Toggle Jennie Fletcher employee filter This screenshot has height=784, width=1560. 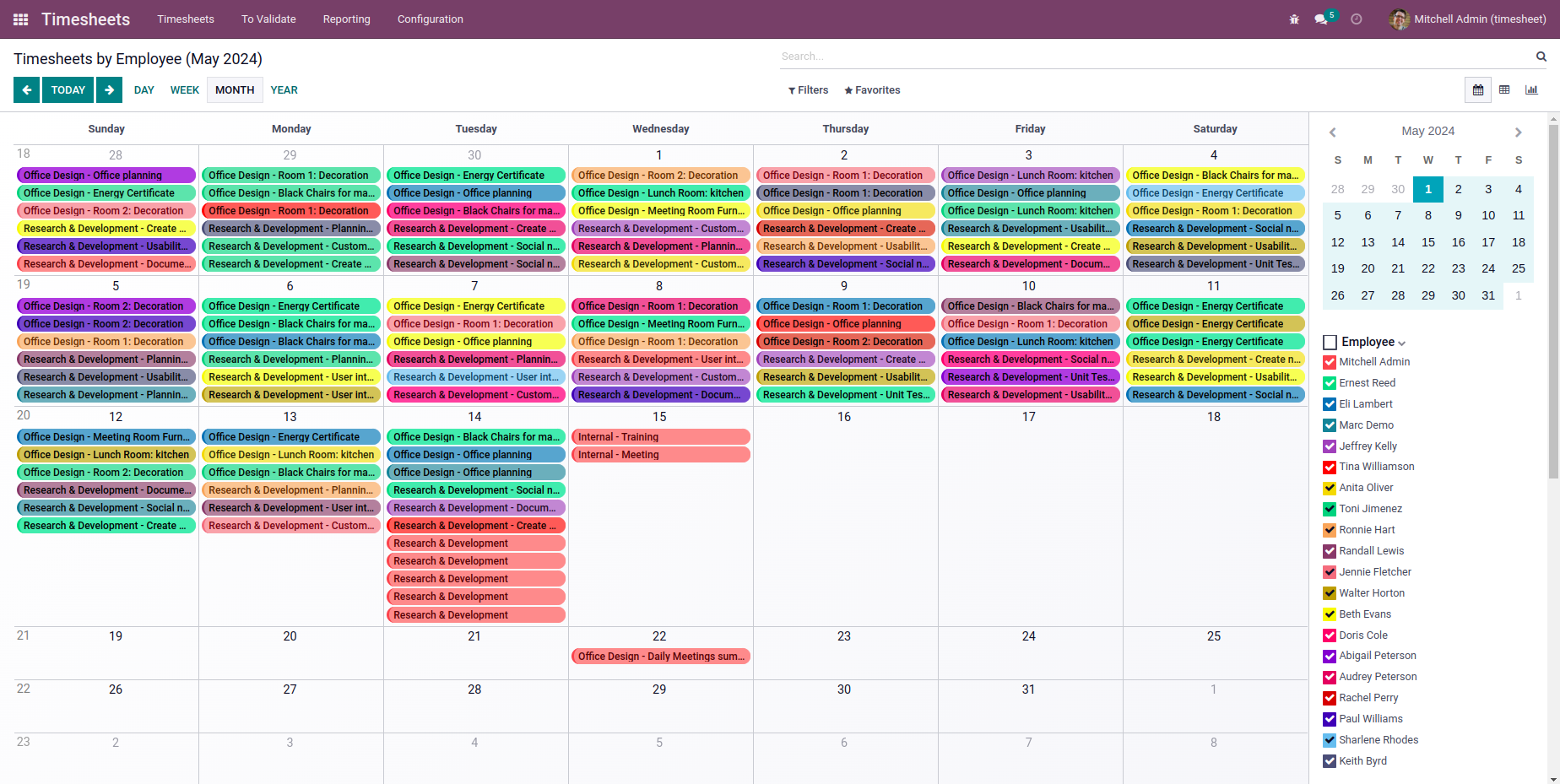pos(1330,572)
